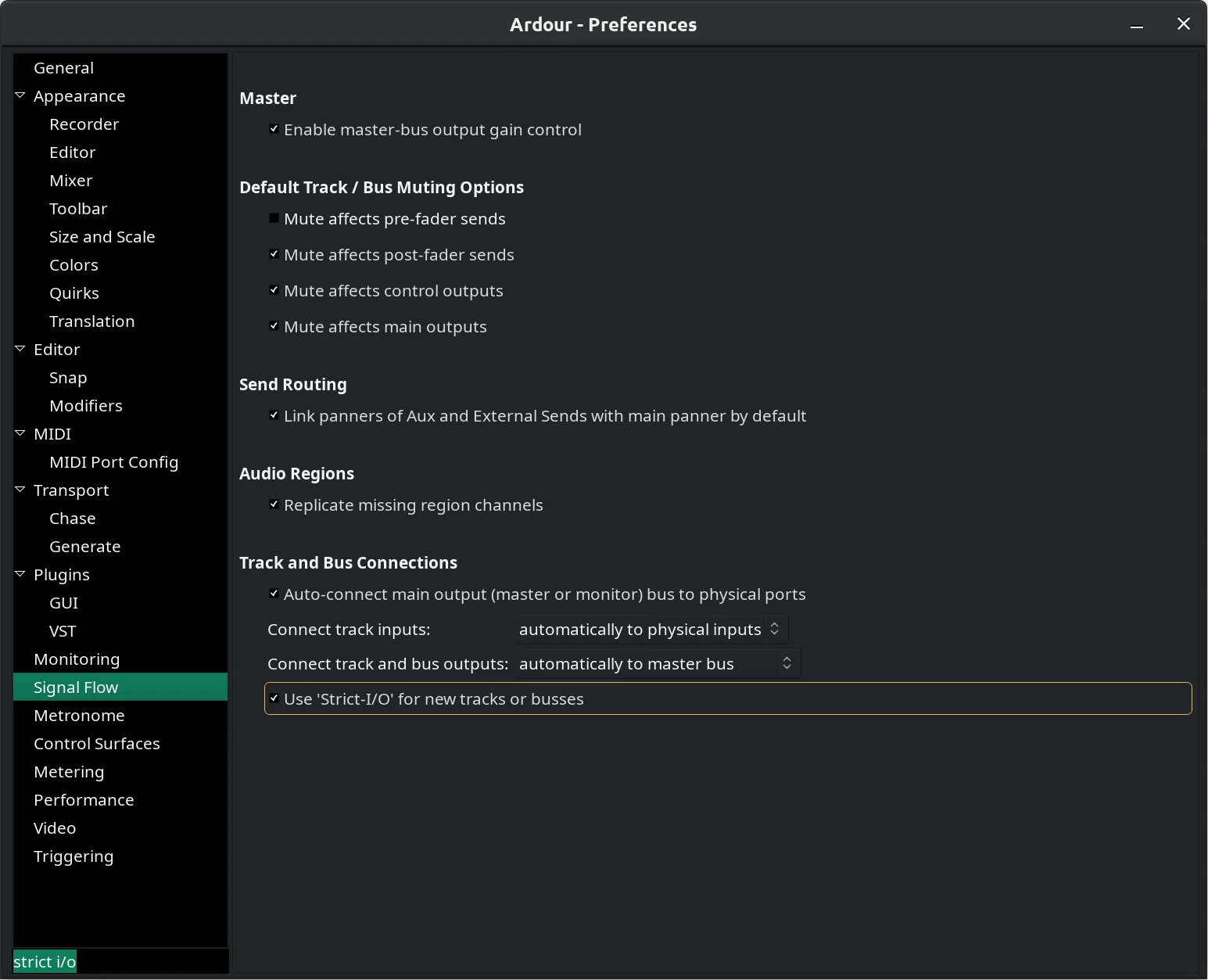
Task: Open the Connect track inputs dropdown
Action: pos(651,630)
